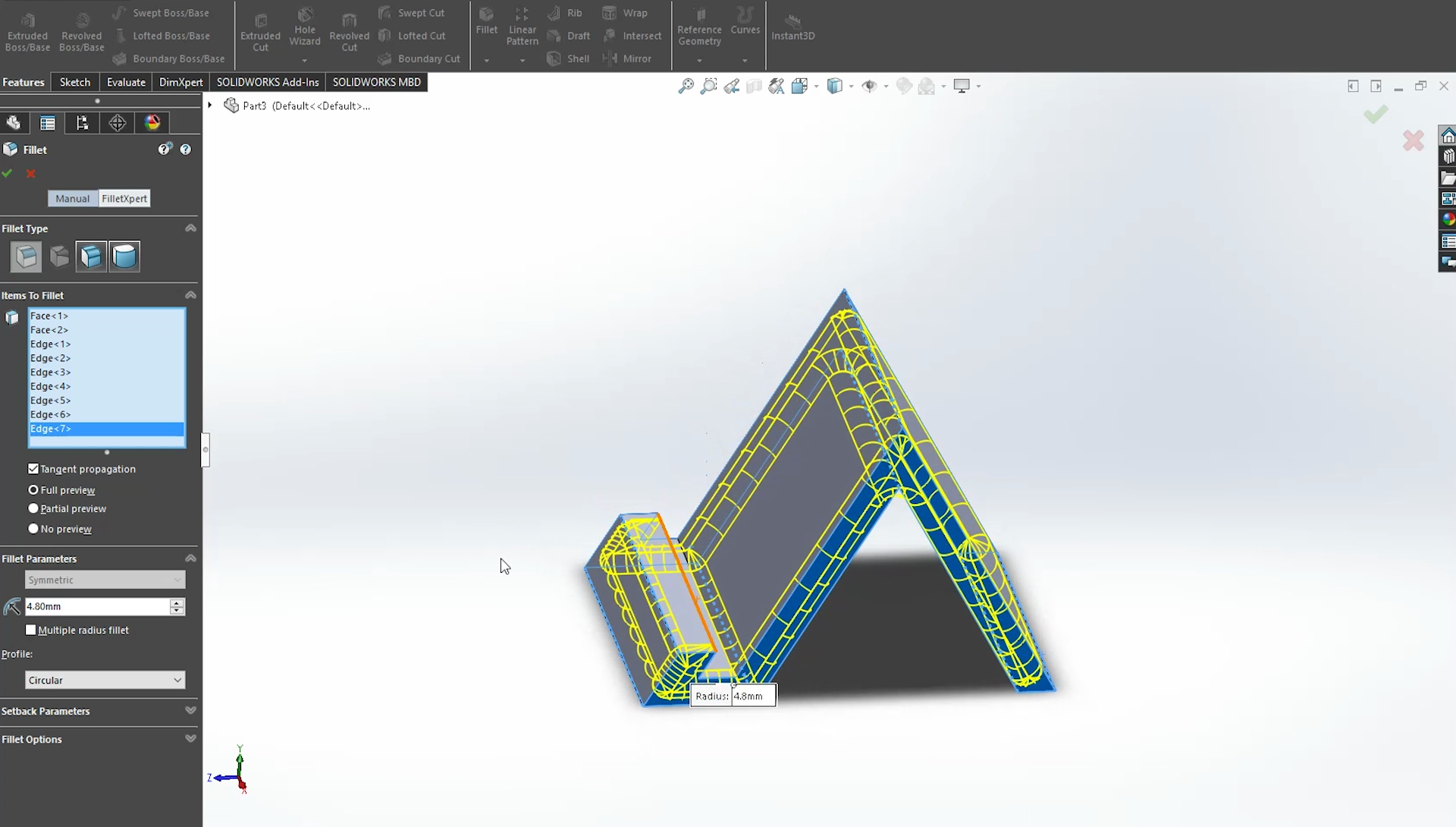Choose Boundary Boss/Base command
Viewport: 1456px width, 827px height.
(x=168, y=58)
